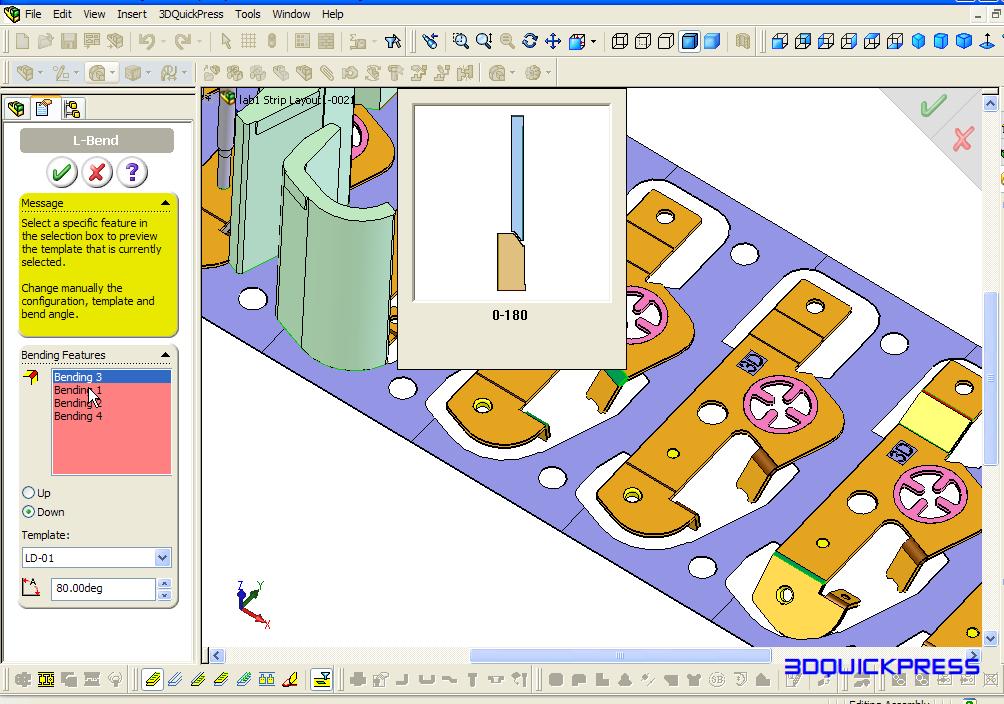Confirm sketch with viewport green checkmark

tap(933, 105)
